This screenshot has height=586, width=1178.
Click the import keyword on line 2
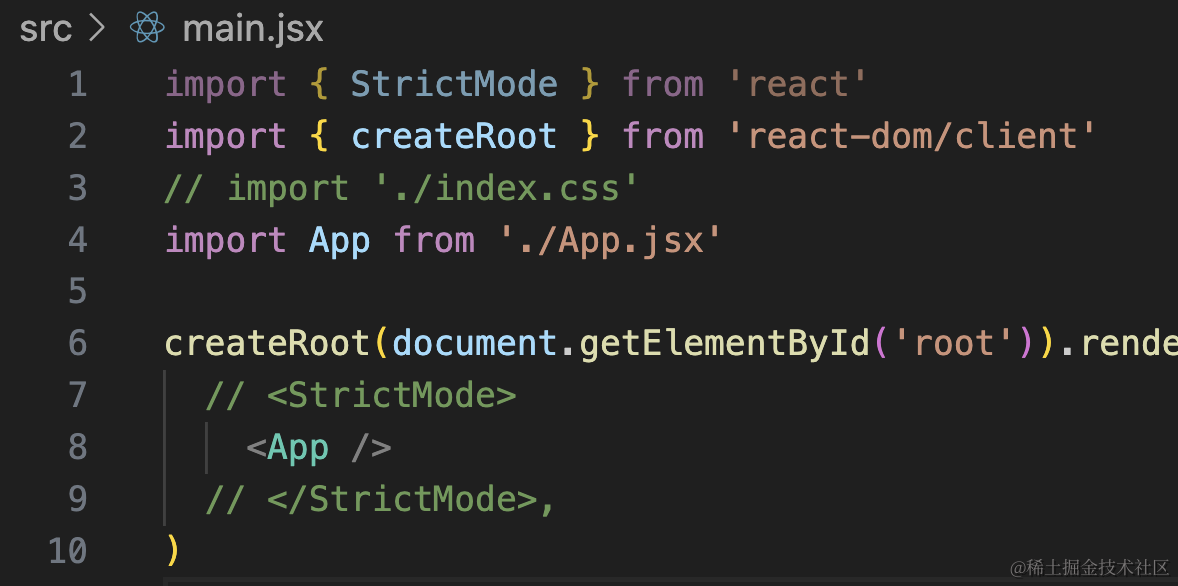225,136
